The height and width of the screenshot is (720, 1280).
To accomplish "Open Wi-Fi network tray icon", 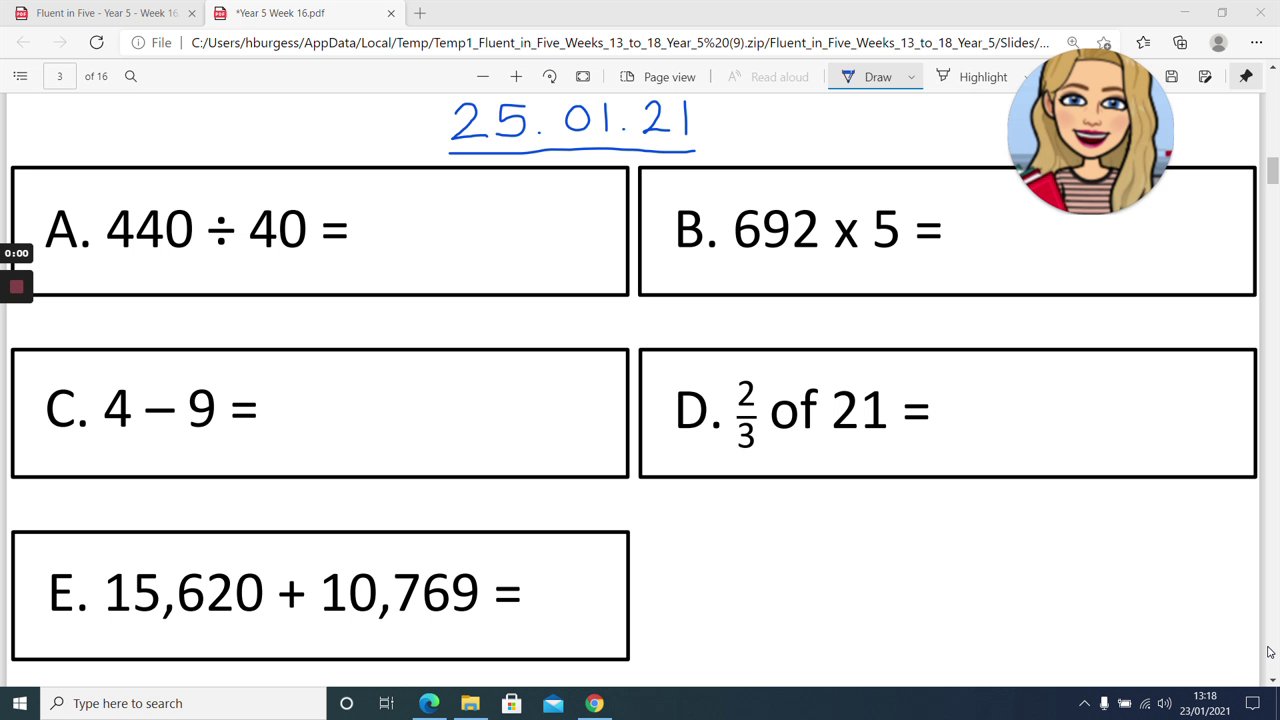I will pos(1144,704).
